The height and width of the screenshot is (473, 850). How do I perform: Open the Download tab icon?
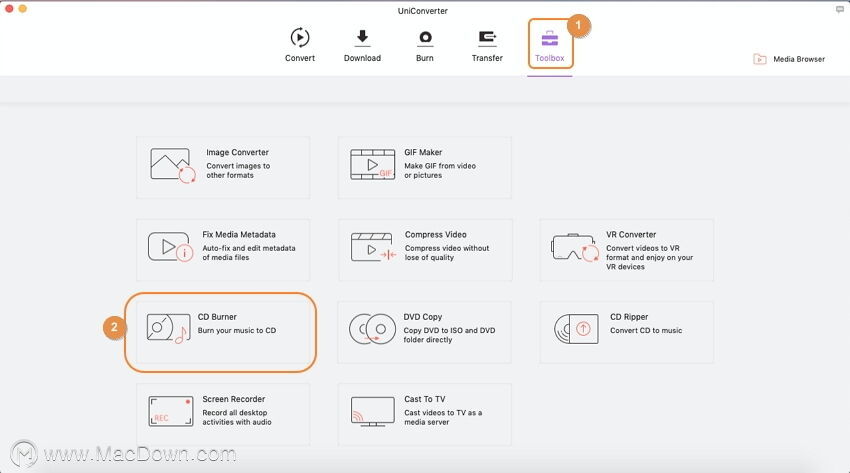point(362,37)
